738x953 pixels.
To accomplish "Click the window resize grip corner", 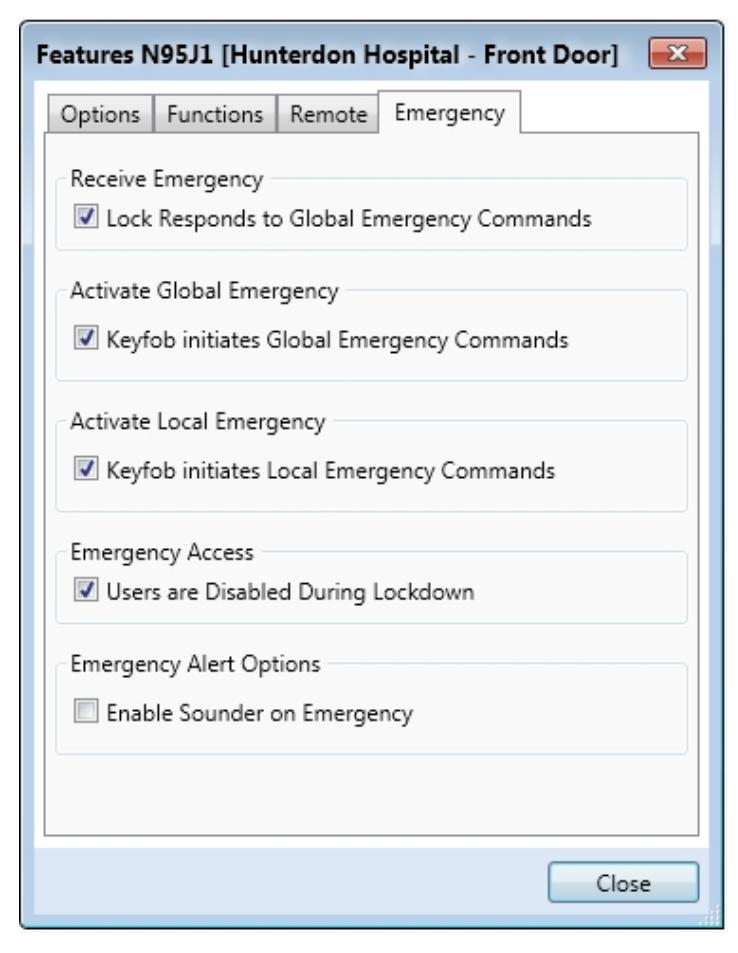I will (710, 915).
